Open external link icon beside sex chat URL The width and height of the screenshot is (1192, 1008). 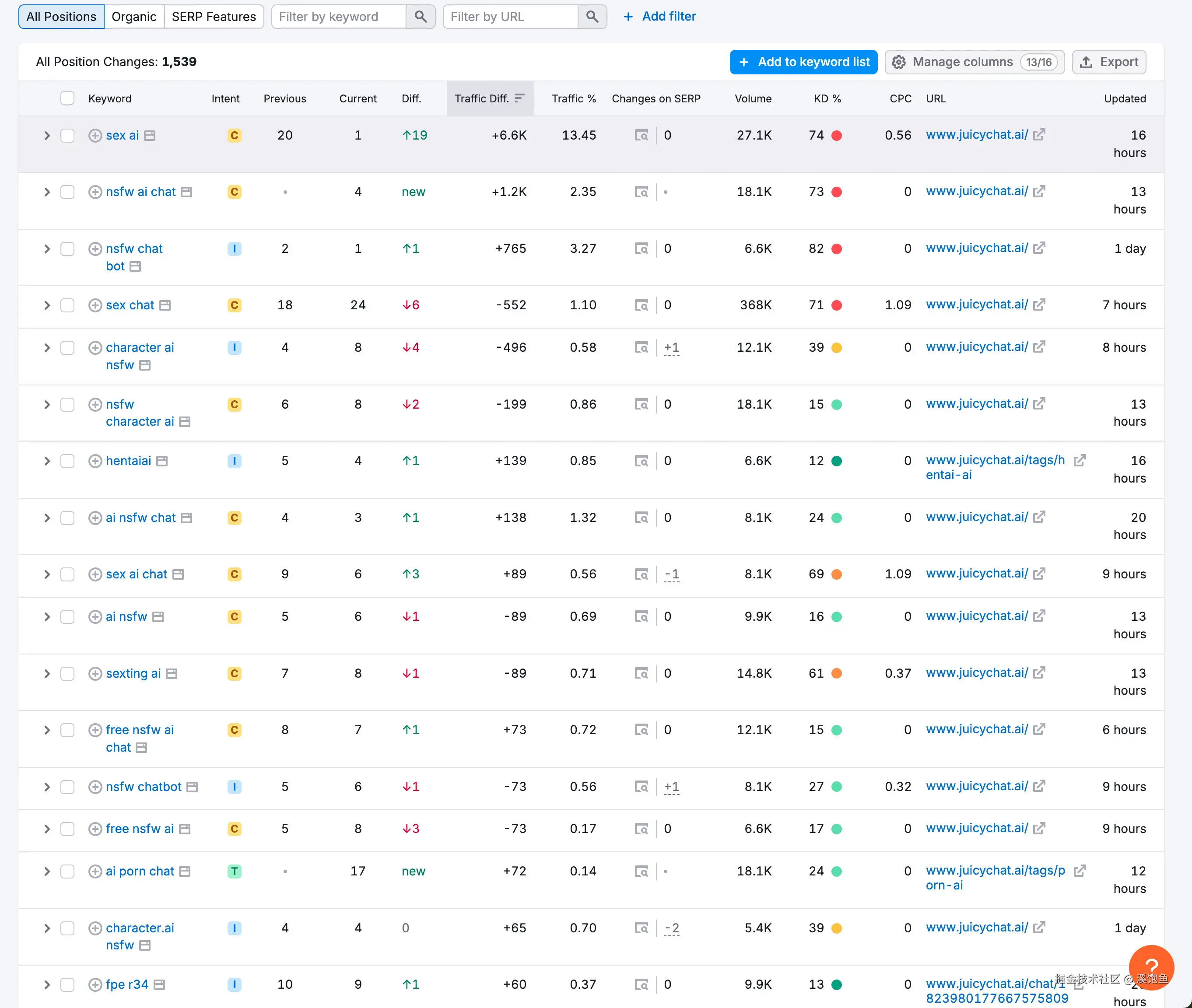(x=1039, y=304)
